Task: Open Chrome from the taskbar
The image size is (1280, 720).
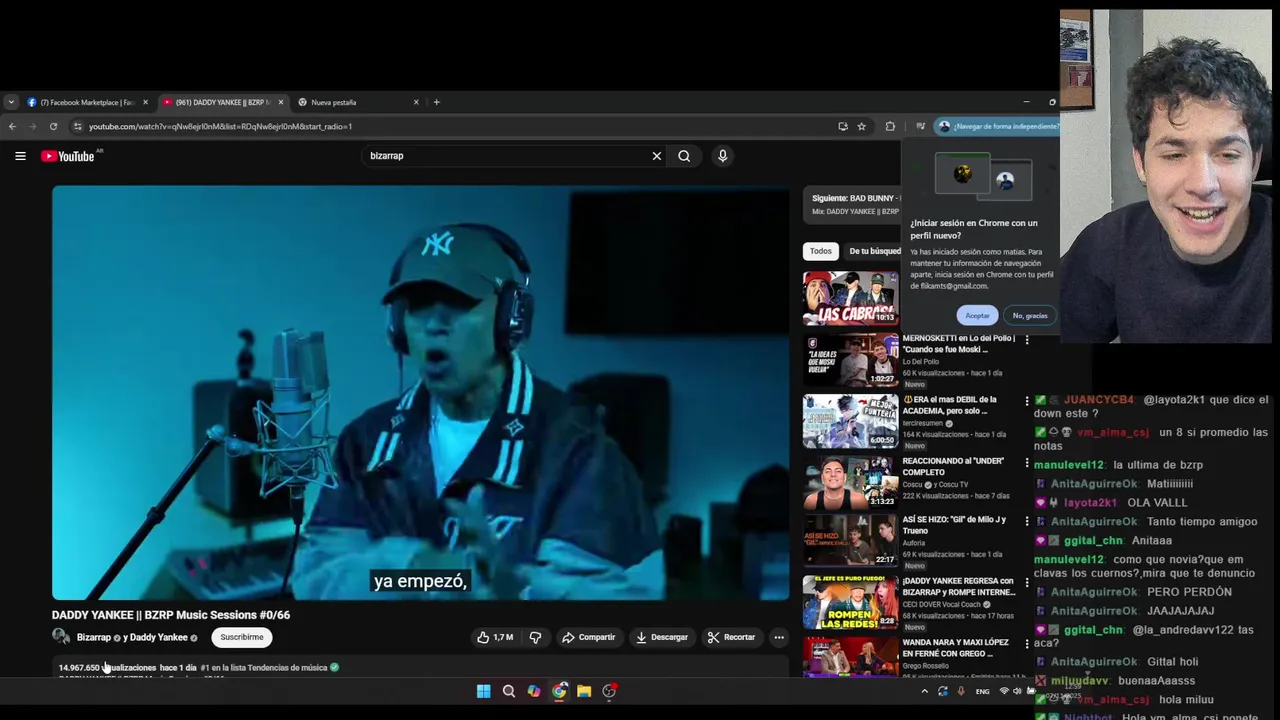Action: pos(559,691)
